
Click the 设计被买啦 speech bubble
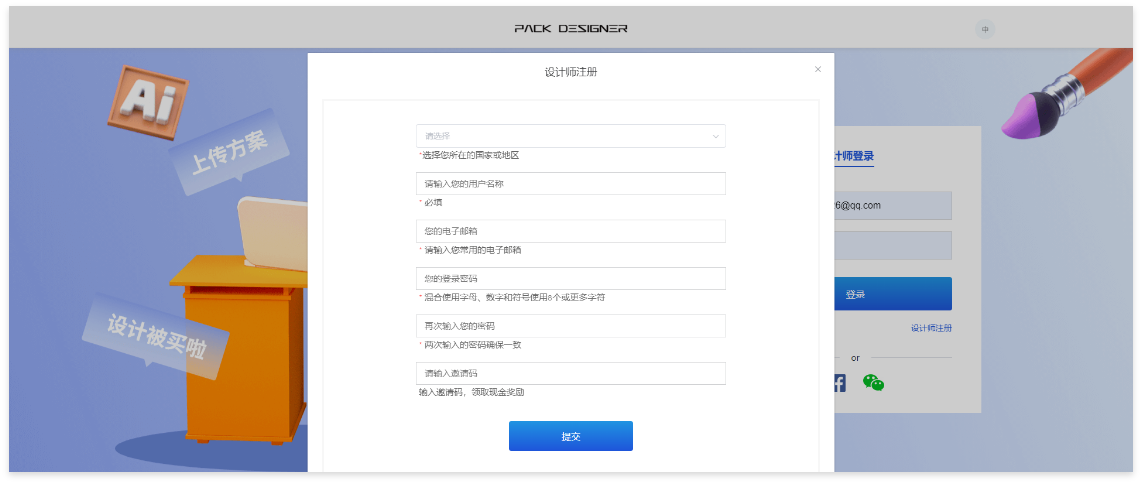tap(156, 334)
